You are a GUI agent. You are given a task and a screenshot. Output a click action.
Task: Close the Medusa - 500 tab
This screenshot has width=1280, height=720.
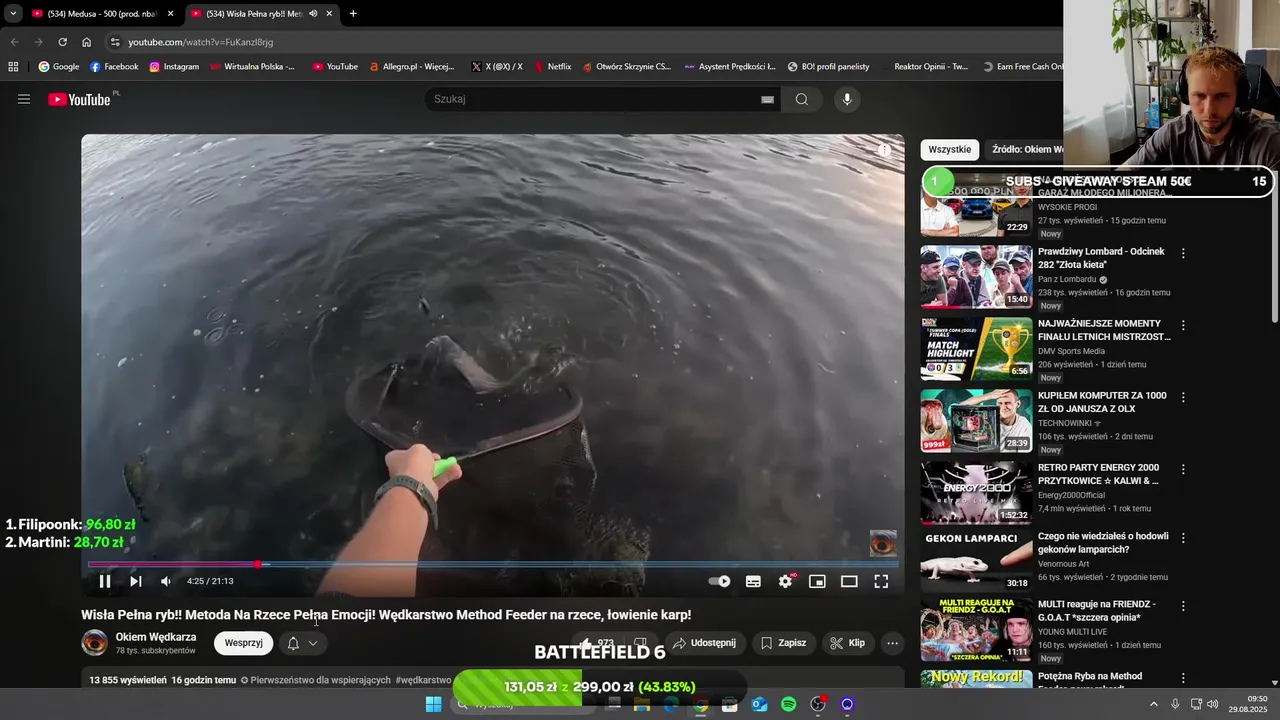coord(170,14)
